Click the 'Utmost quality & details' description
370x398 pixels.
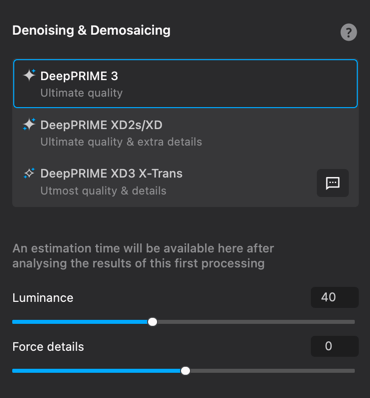click(x=103, y=191)
